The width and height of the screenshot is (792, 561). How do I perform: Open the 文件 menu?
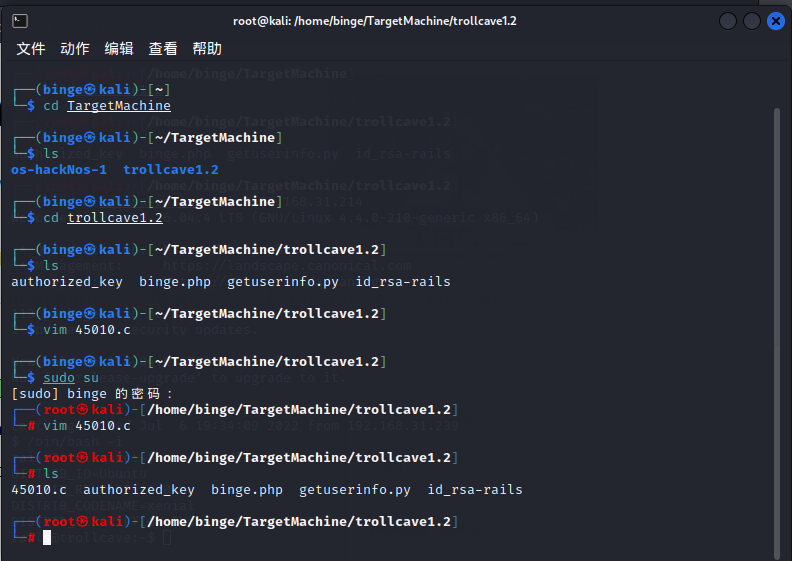[31, 48]
